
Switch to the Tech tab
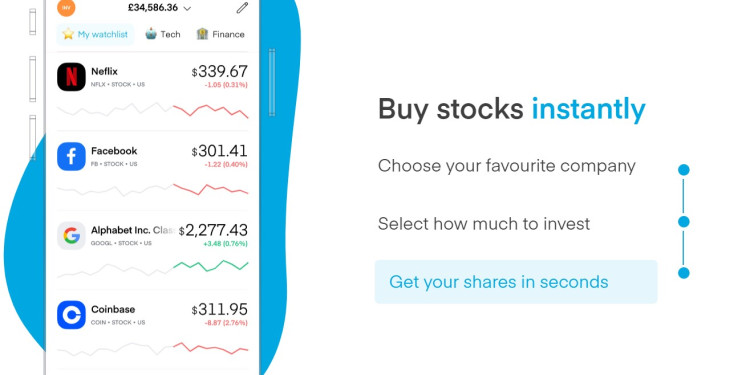click(x=163, y=34)
